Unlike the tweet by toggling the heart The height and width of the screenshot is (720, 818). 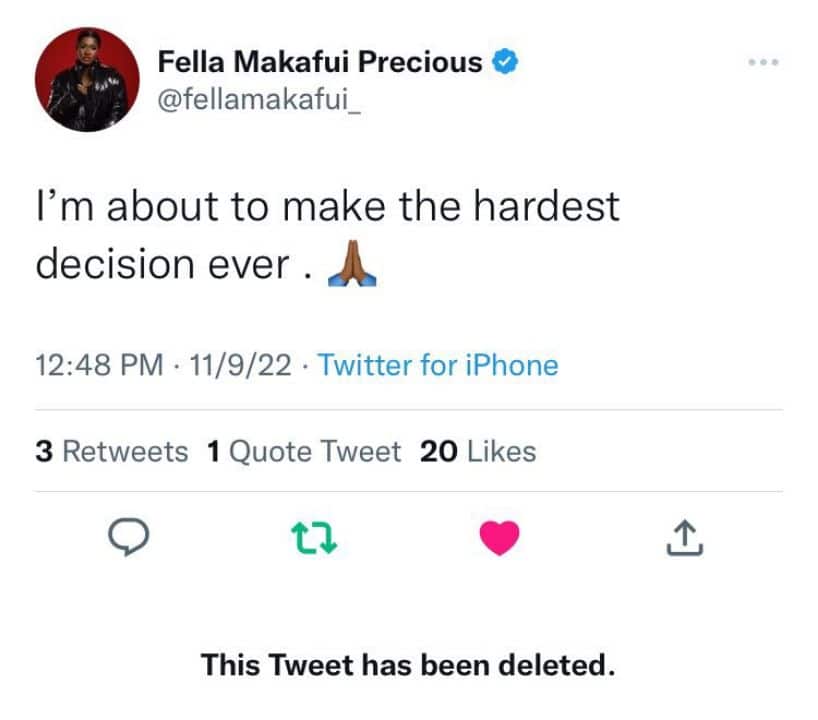click(x=501, y=539)
